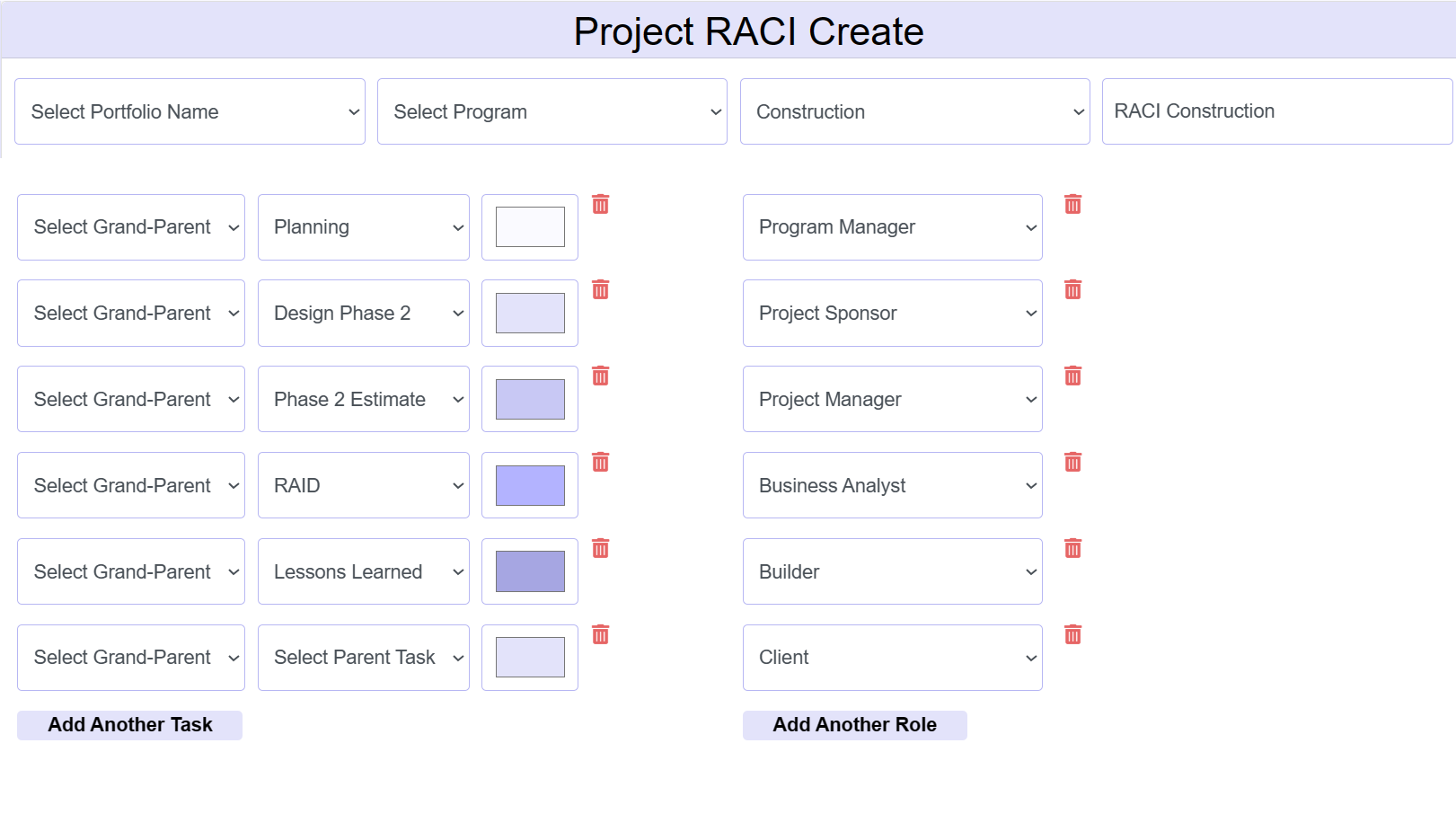Select the color swatch beside Lessons Learned

click(529, 571)
